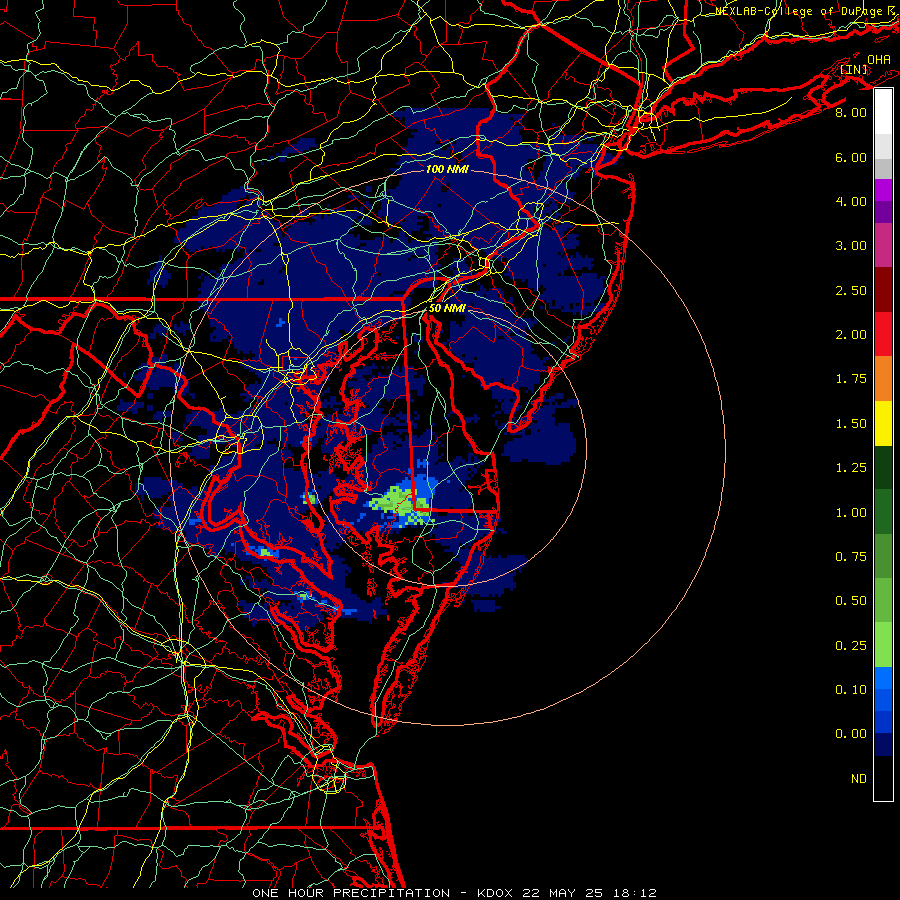This screenshot has height=900, width=900.
Task: Click the 2.50 legend value
Action: 851,290
